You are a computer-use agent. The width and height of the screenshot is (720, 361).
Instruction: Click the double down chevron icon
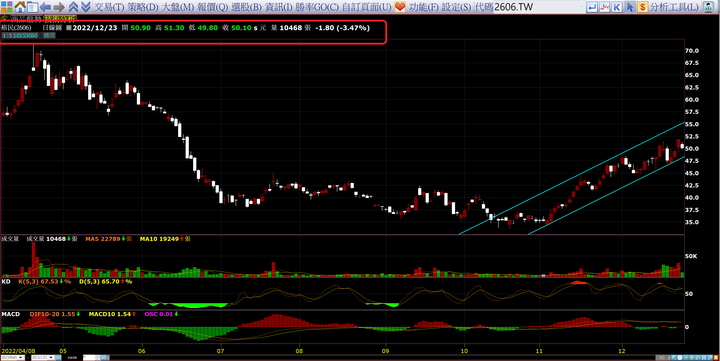click(85, 6)
